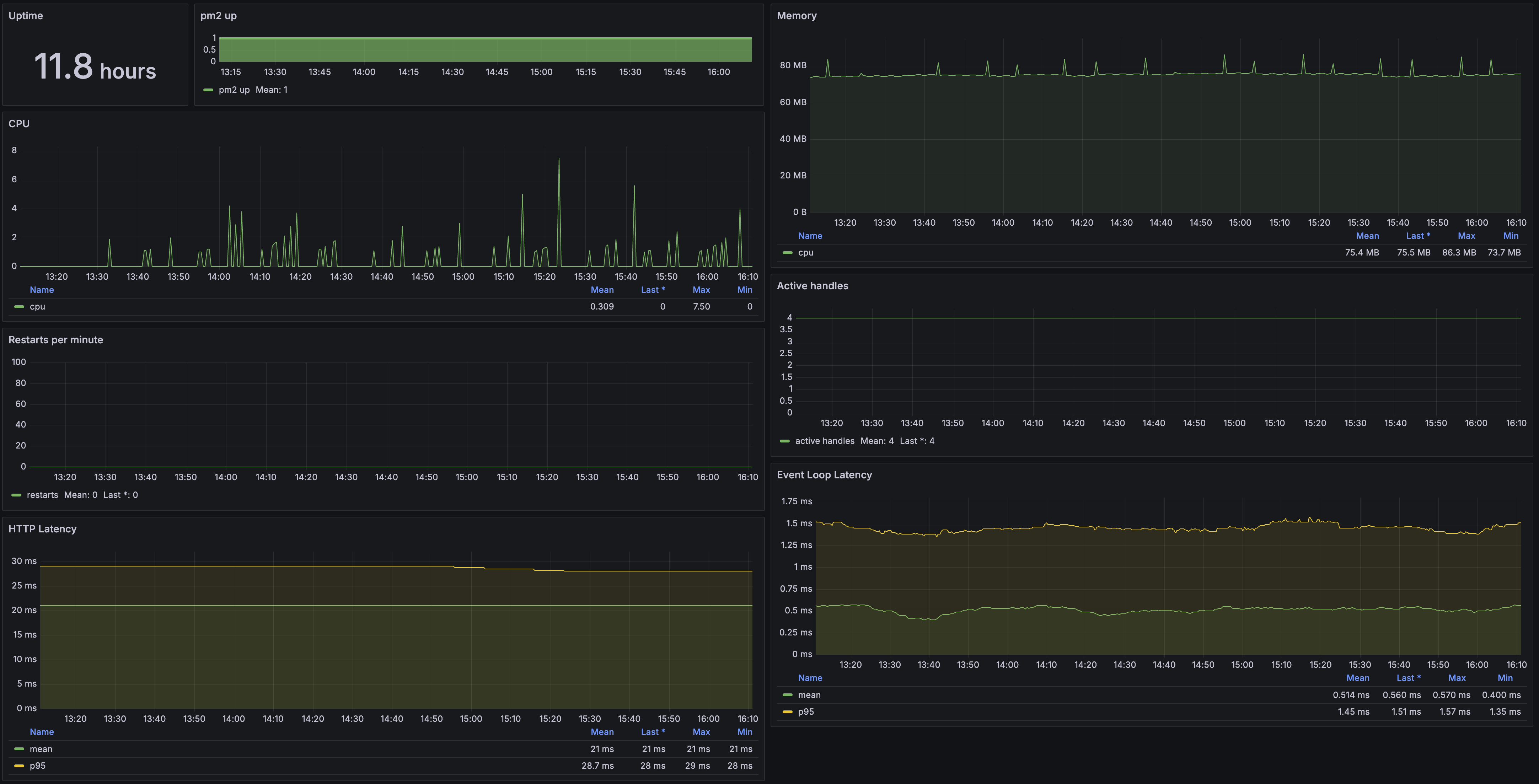Image resolution: width=1539 pixels, height=784 pixels.
Task: Sort Memory legend by Last * column
Action: click(x=1418, y=236)
